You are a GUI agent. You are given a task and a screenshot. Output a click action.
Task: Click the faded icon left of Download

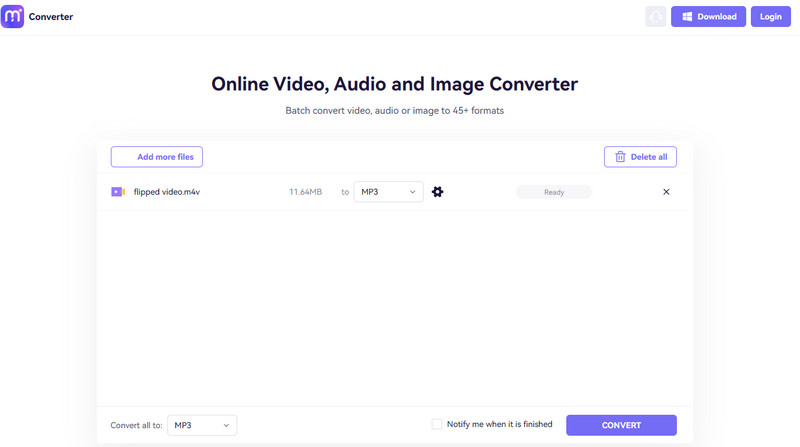coord(656,17)
